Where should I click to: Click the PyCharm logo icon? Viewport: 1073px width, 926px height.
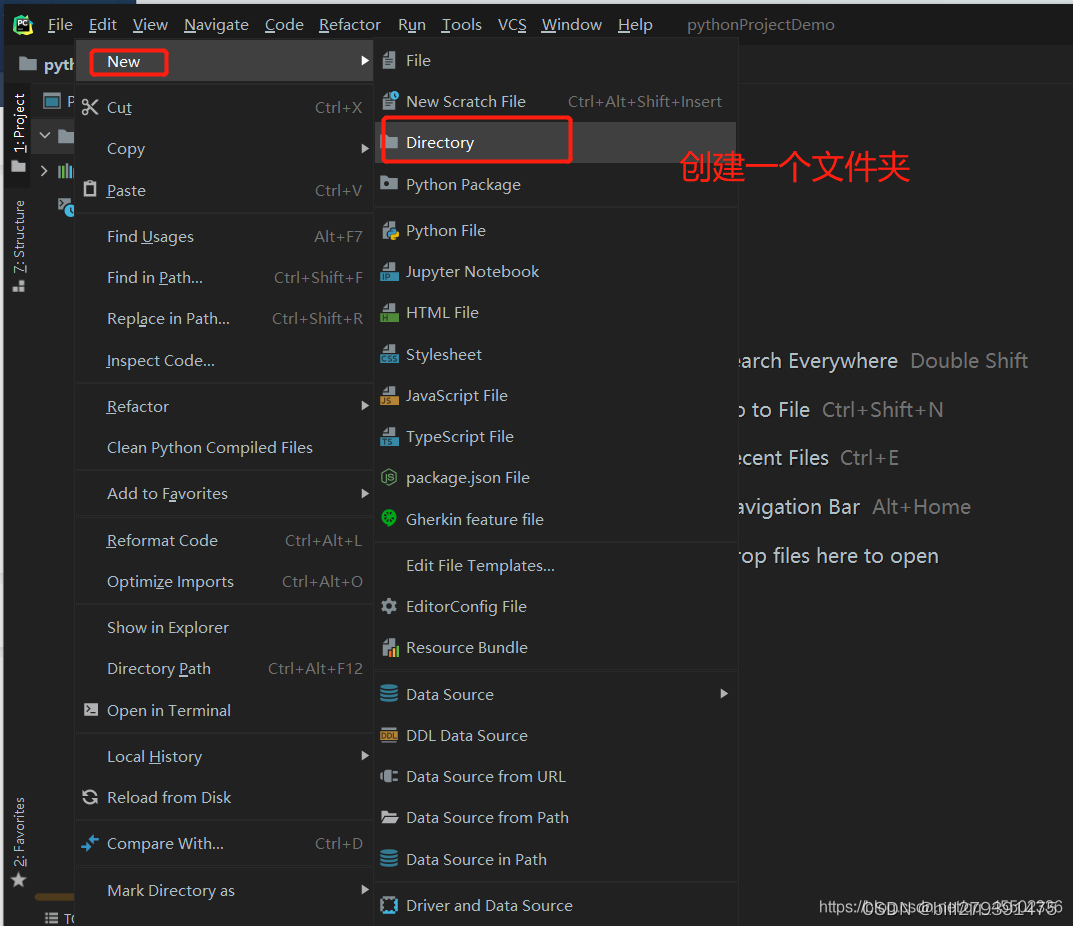point(23,25)
